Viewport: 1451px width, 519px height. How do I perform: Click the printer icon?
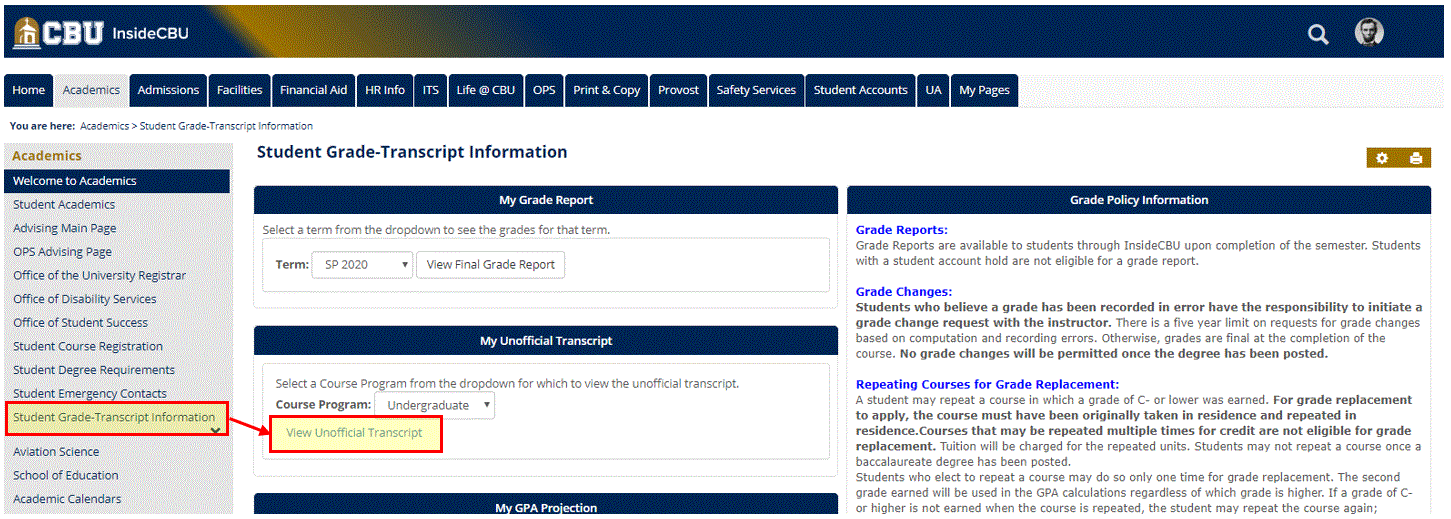click(1415, 158)
